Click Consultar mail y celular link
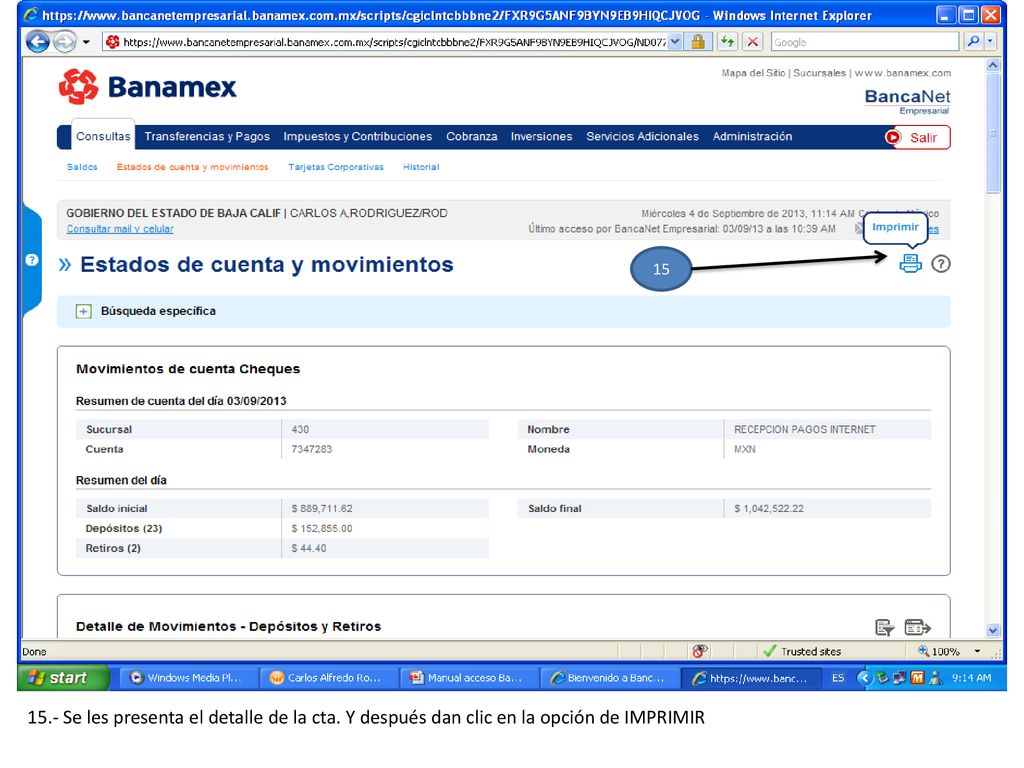Image resolution: width=1024 pixels, height=768 pixels. (x=120, y=229)
